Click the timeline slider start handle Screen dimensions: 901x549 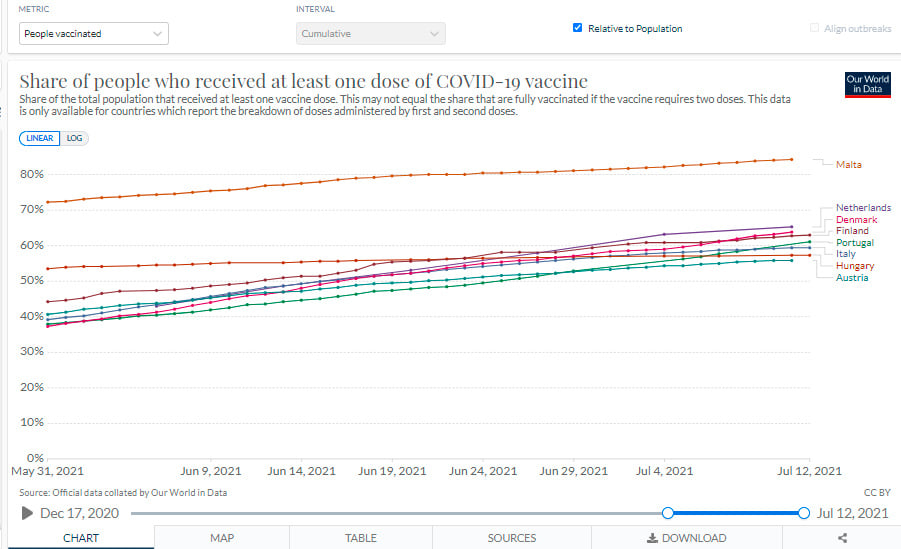tap(667, 513)
